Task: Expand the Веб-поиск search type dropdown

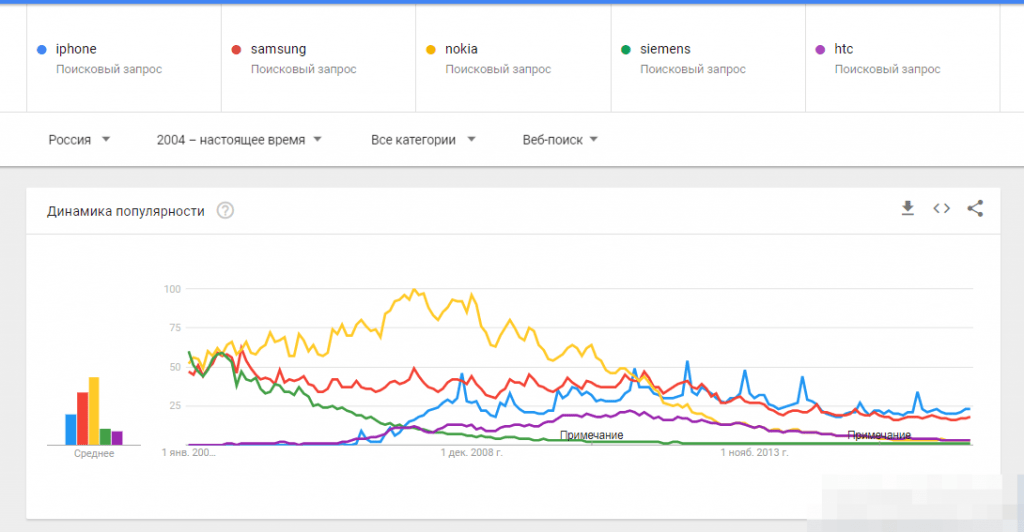Action: click(560, 140)
